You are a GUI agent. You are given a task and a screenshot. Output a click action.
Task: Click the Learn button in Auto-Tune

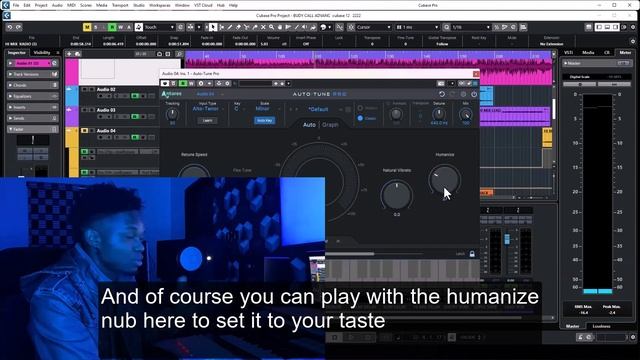207,120
